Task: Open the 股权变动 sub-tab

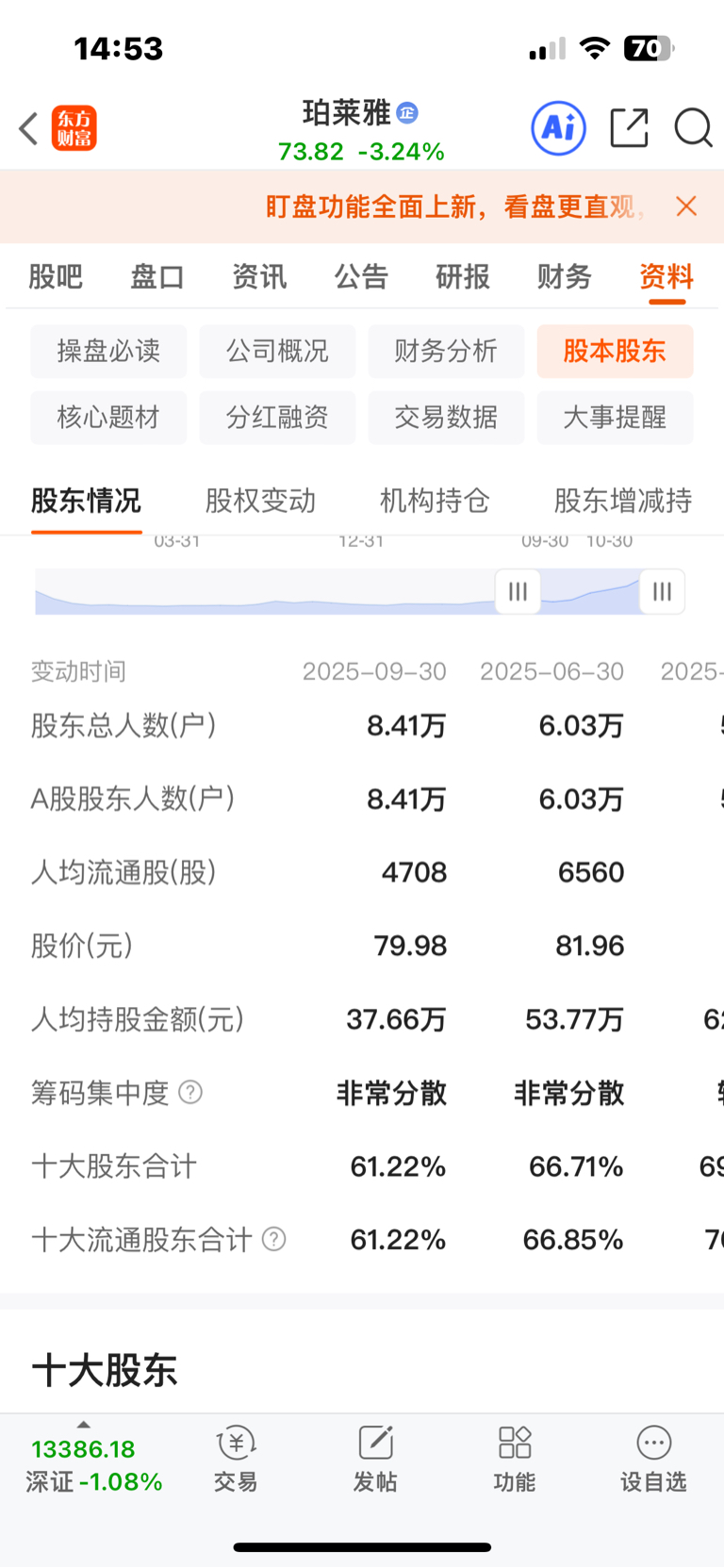Action: coord(260,500)
